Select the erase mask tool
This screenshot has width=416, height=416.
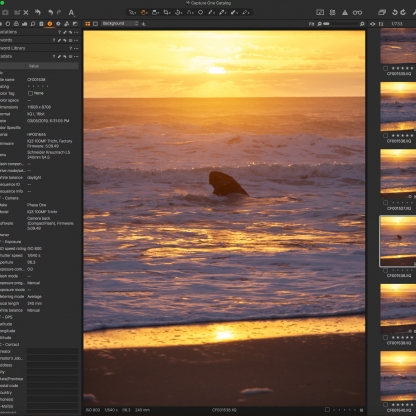pyautogui.click(x=234, y=13)
